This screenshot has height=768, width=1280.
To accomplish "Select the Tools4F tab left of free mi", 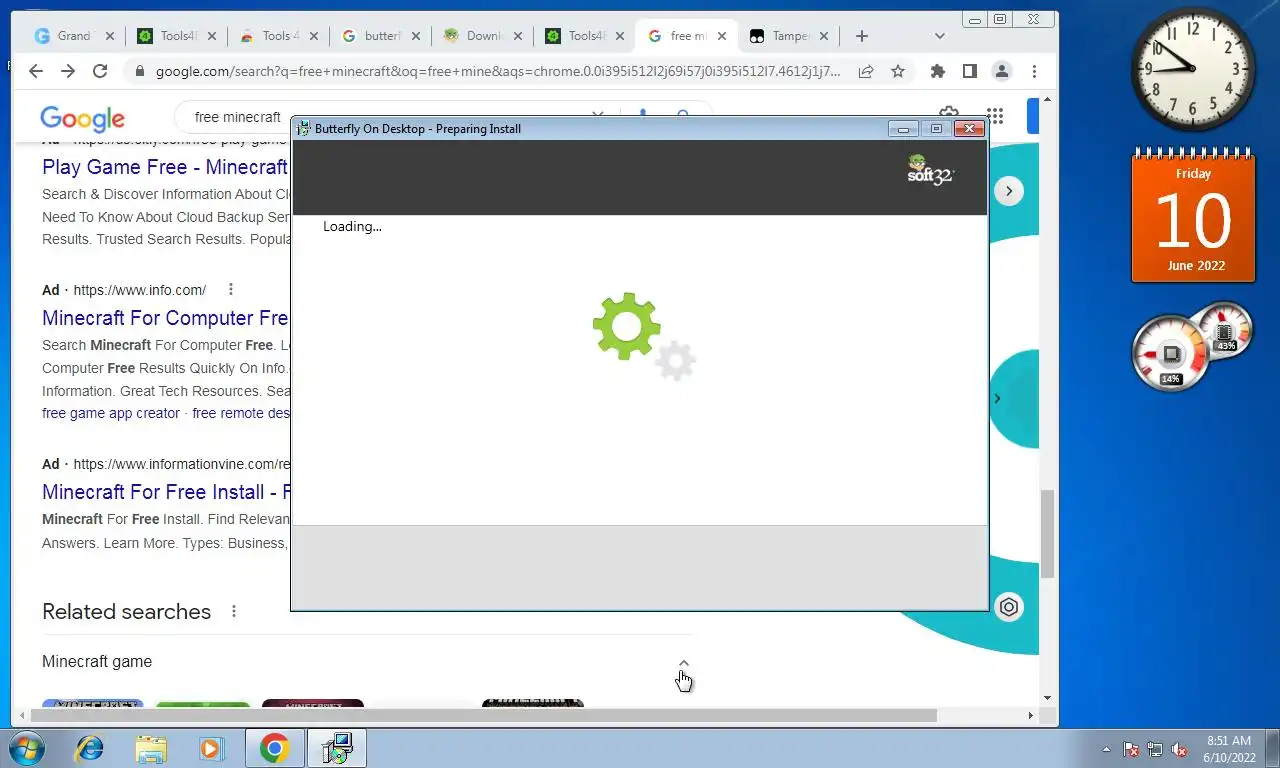I will click(586, 36).
